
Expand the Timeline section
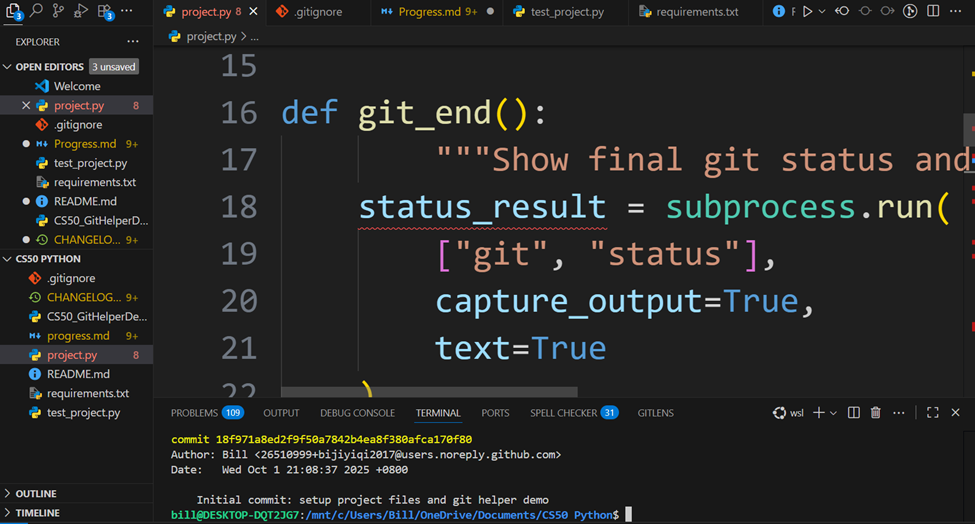pos(37,513)
